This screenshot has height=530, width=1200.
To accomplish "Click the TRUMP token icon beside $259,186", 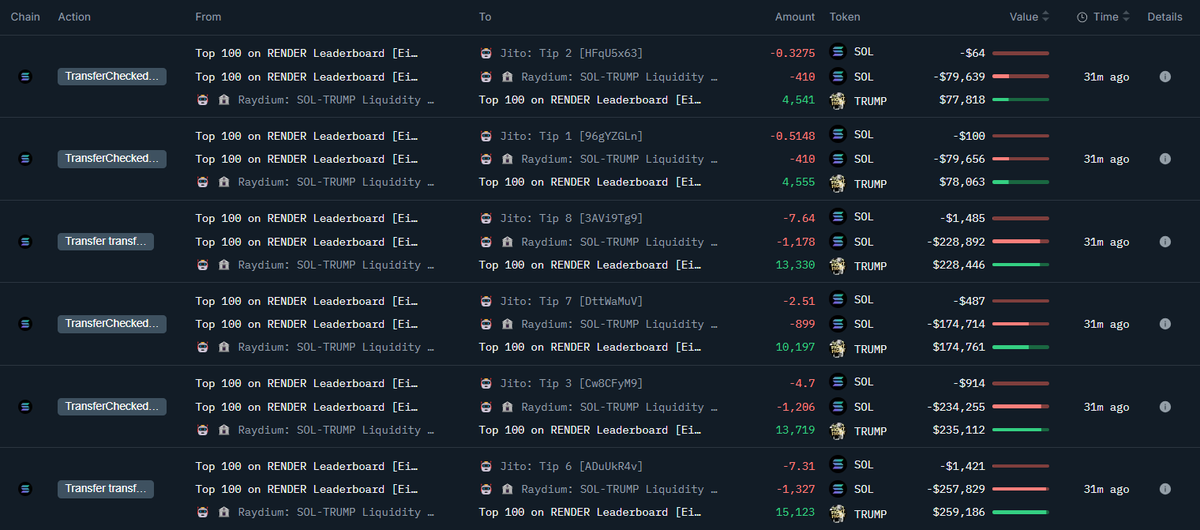I will point(838,512).
